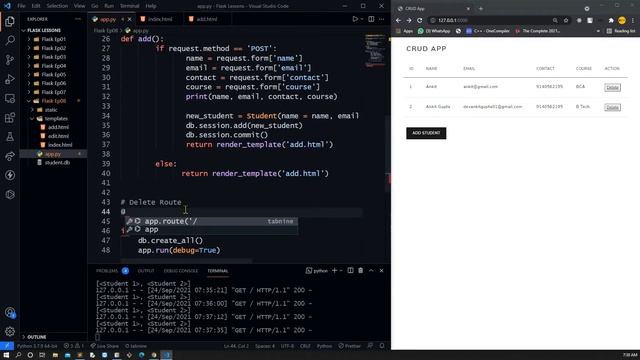Open the Chrome extensions puzzle icon

pos(611,20)
